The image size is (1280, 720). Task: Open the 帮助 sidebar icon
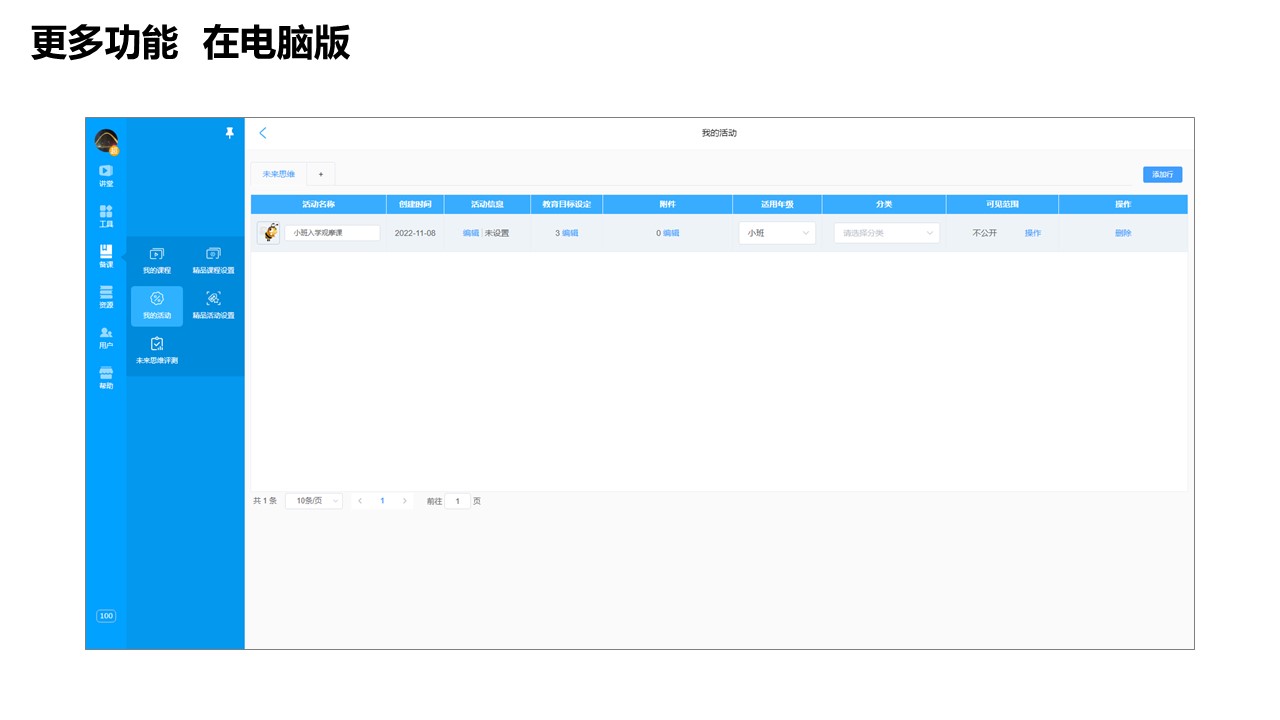[x=106, y=378]
